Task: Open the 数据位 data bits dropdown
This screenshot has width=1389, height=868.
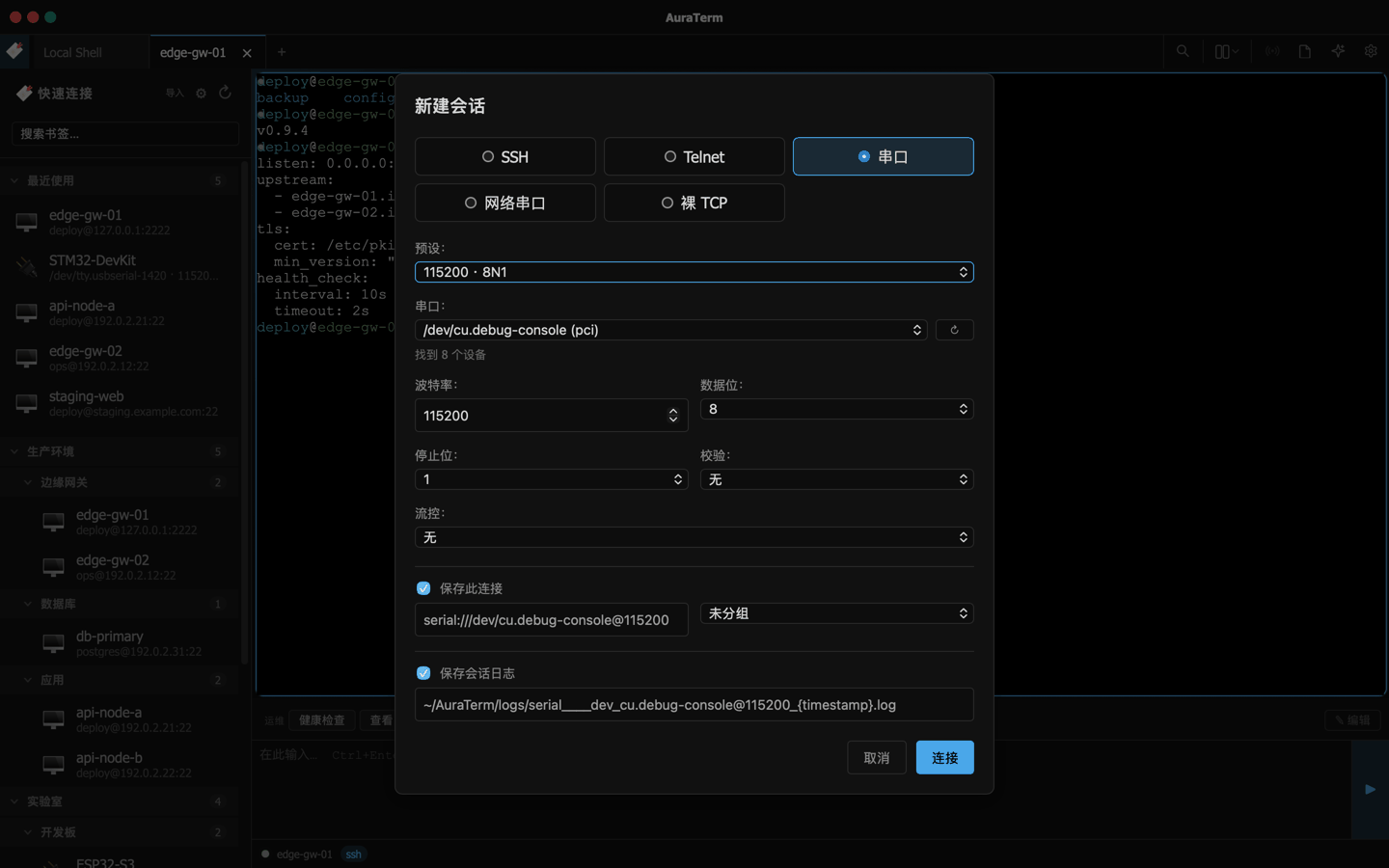Action: [836, 409]
